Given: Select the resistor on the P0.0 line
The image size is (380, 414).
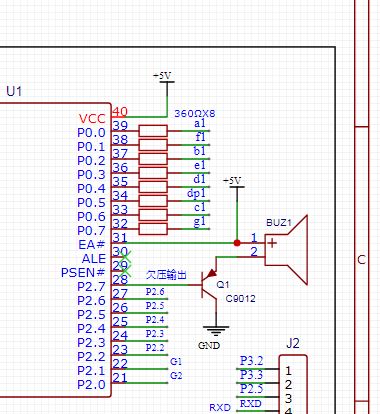Looking at the screenshot, I should click(x=153, y=131).
